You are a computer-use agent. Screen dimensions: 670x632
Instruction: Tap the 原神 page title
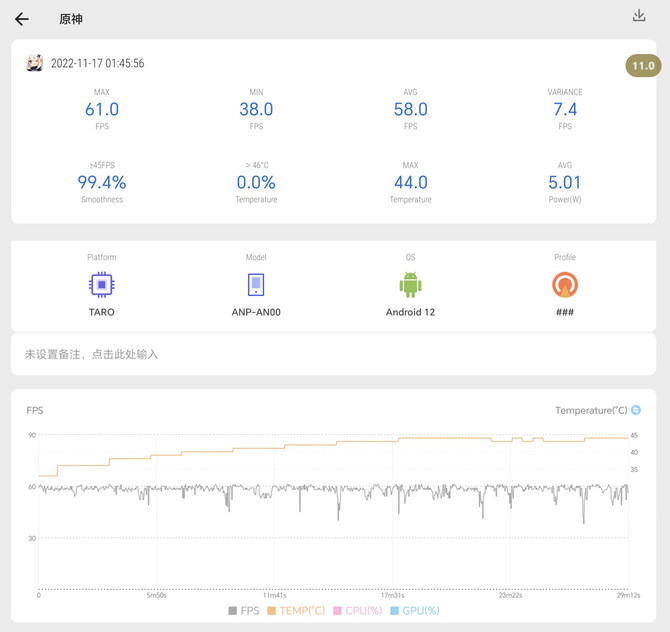71,19
